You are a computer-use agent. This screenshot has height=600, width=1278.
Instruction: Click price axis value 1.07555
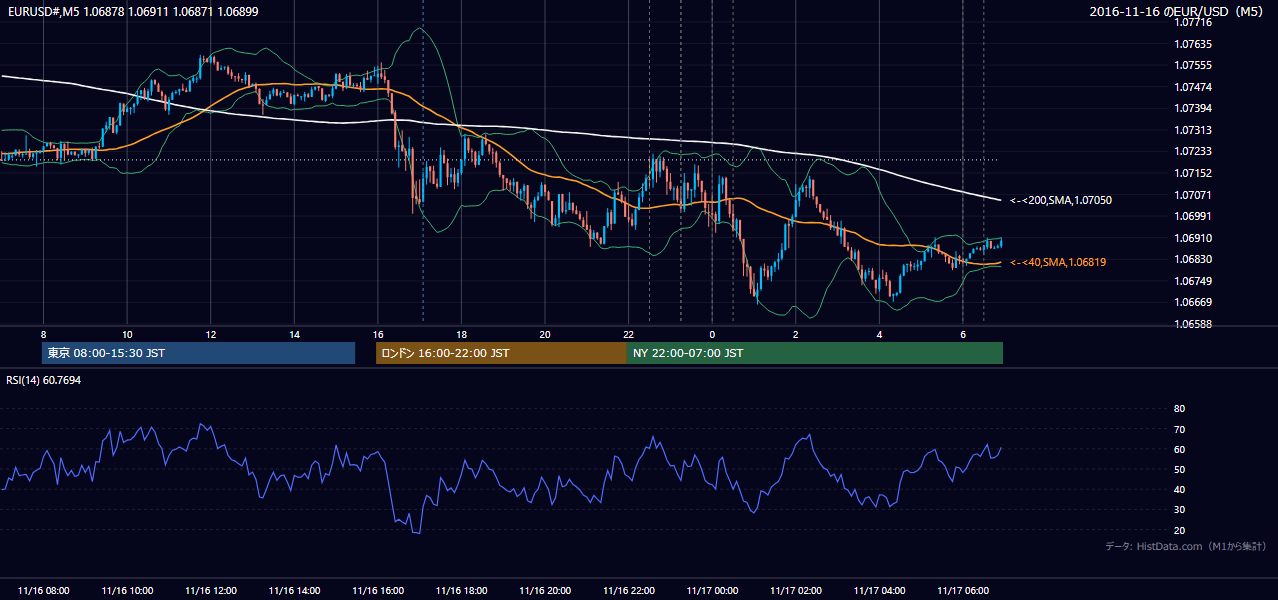pos(1193,65)
